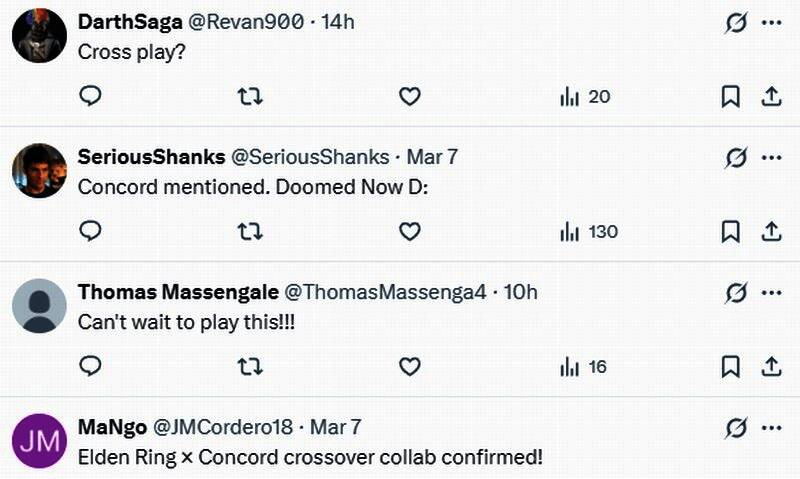Repost the "Concord mentioned" tweet

(250, 231)
